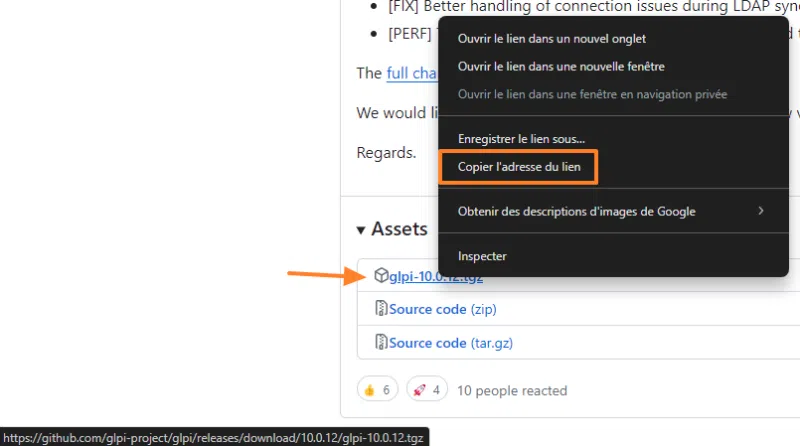Download Source code (zip)

[x=442, y=309]
